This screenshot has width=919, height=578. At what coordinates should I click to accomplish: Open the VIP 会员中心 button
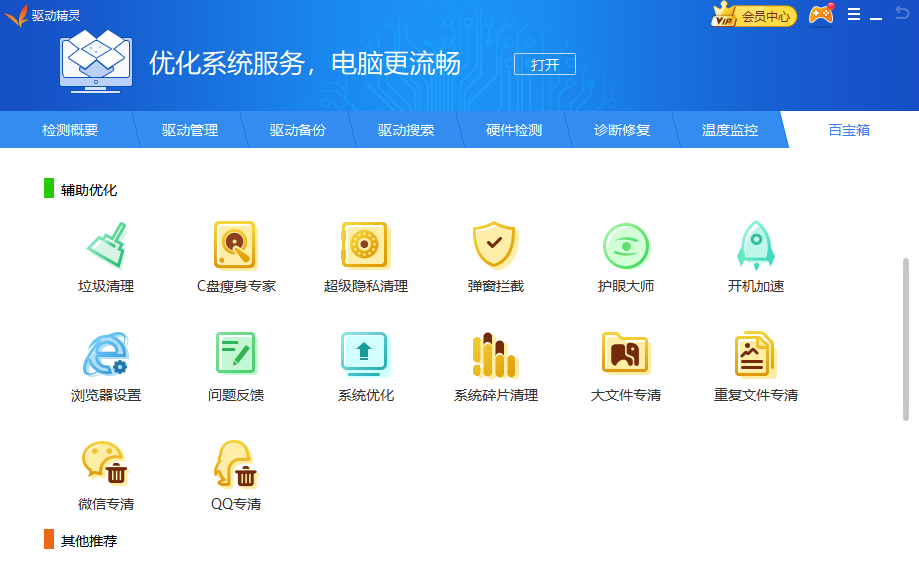[754, 15]
